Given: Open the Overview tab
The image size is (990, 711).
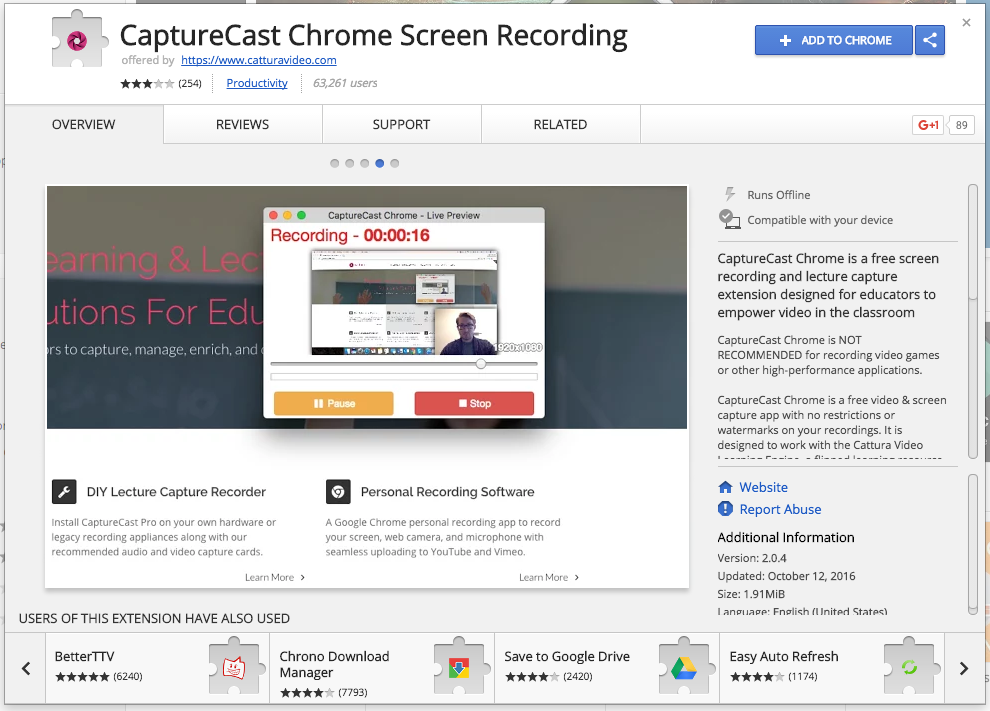Looking at the screenshot, I should click(x=84, y=124).
